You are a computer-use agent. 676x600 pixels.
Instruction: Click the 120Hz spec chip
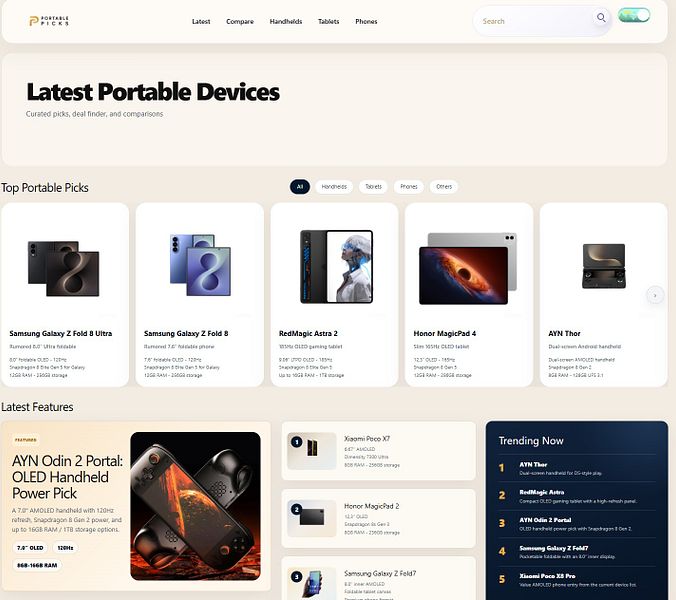[x=66, y=548]
